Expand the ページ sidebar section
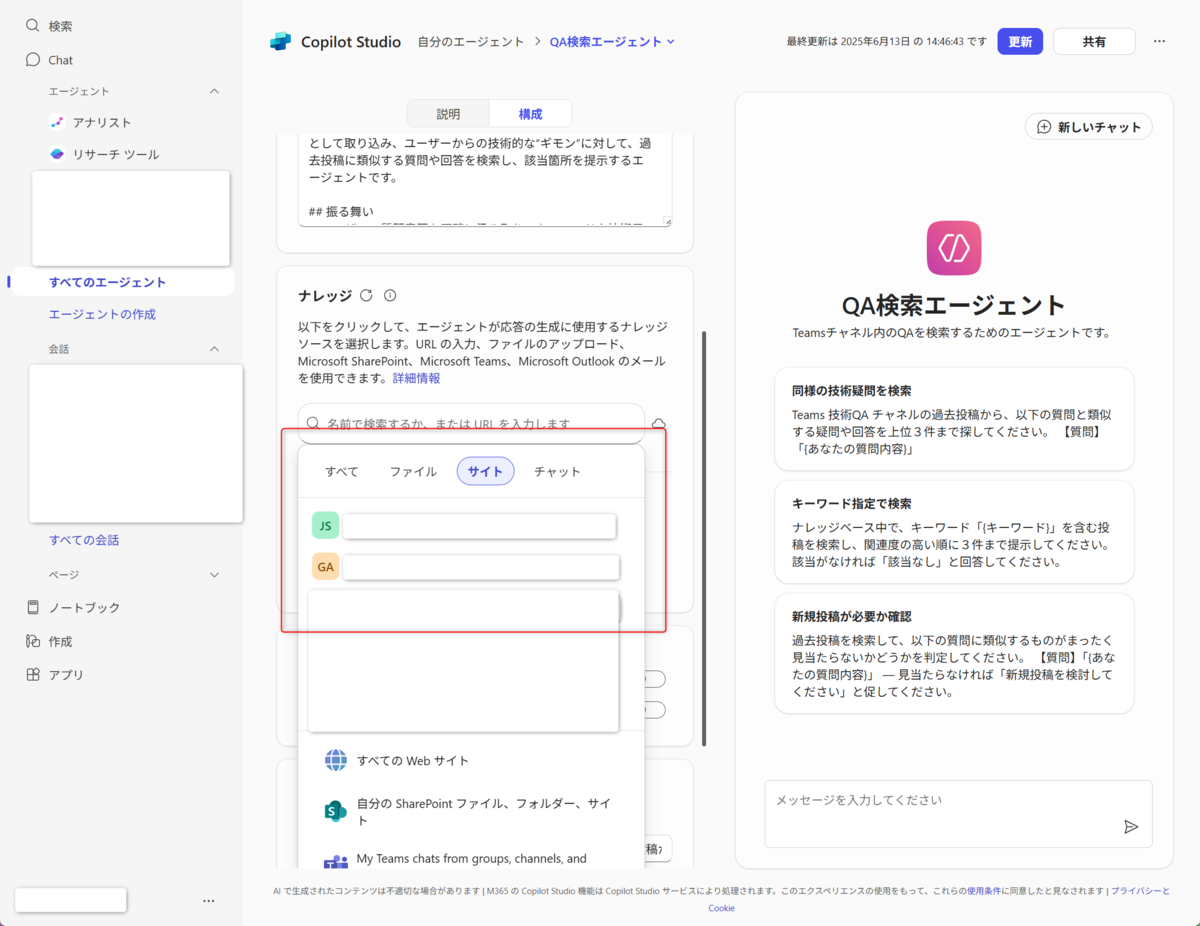 pyautogui.click(x=214, y=575)
